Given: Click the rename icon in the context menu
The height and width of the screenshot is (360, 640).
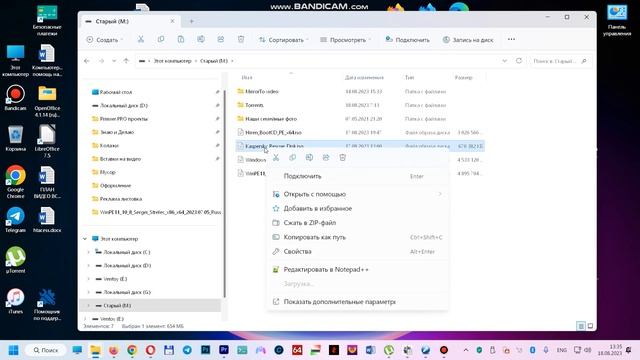Looking at the screenshot, I should (x=309, y=158).
